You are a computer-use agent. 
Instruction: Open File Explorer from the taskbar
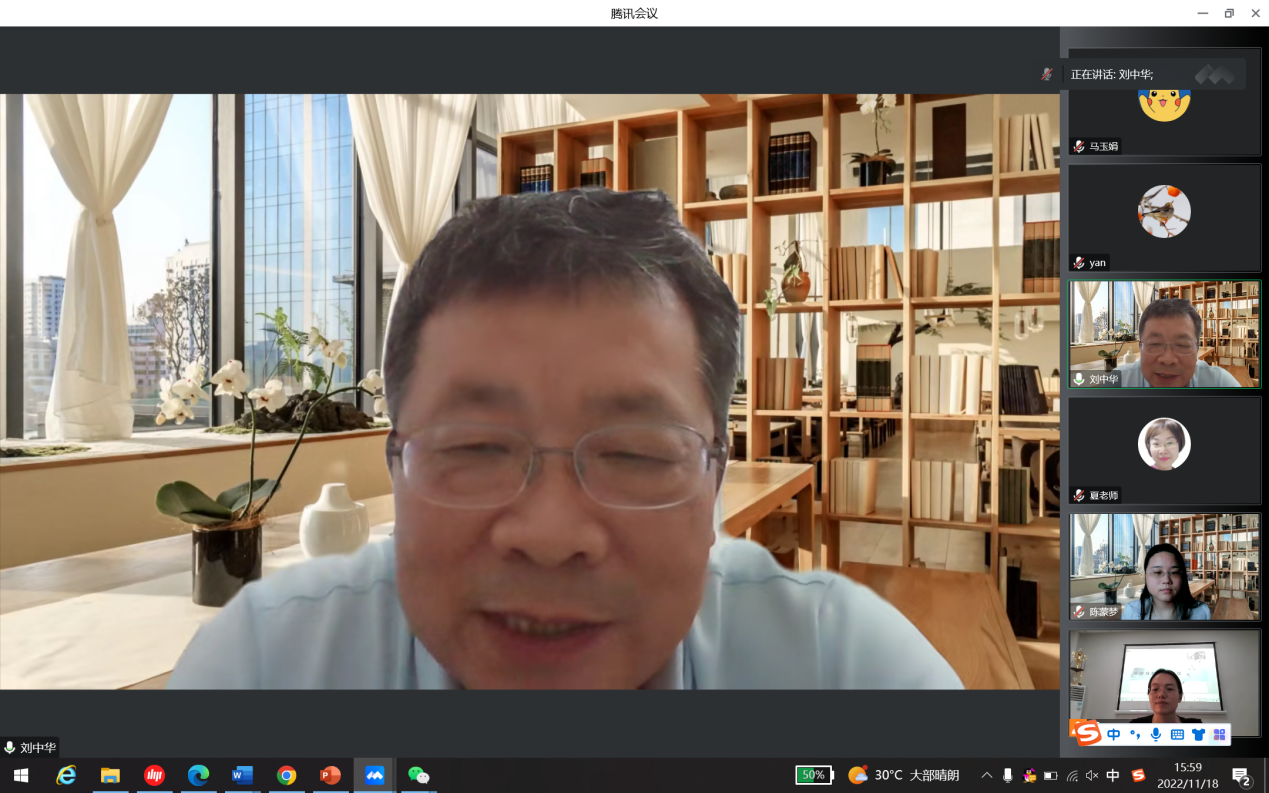(110, 775)
